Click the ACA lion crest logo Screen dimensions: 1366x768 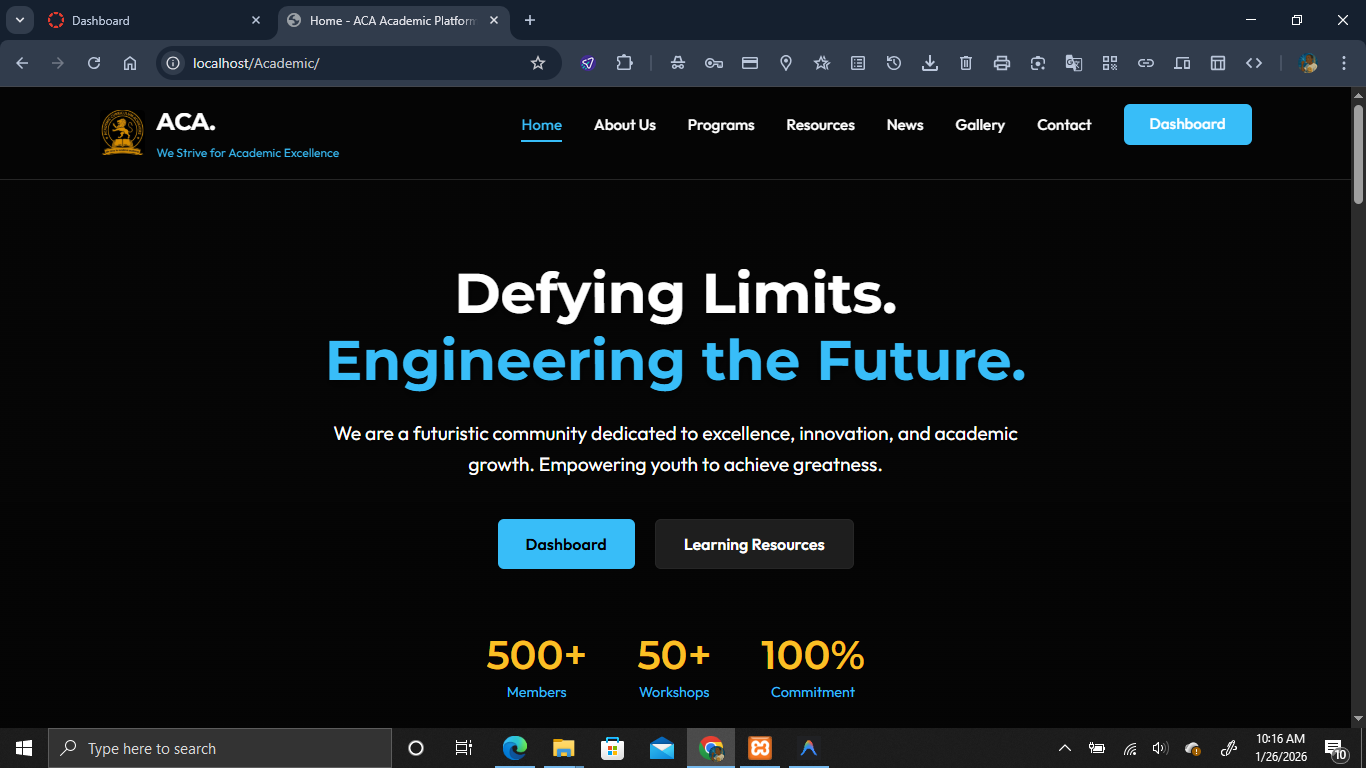coord(122,132)
